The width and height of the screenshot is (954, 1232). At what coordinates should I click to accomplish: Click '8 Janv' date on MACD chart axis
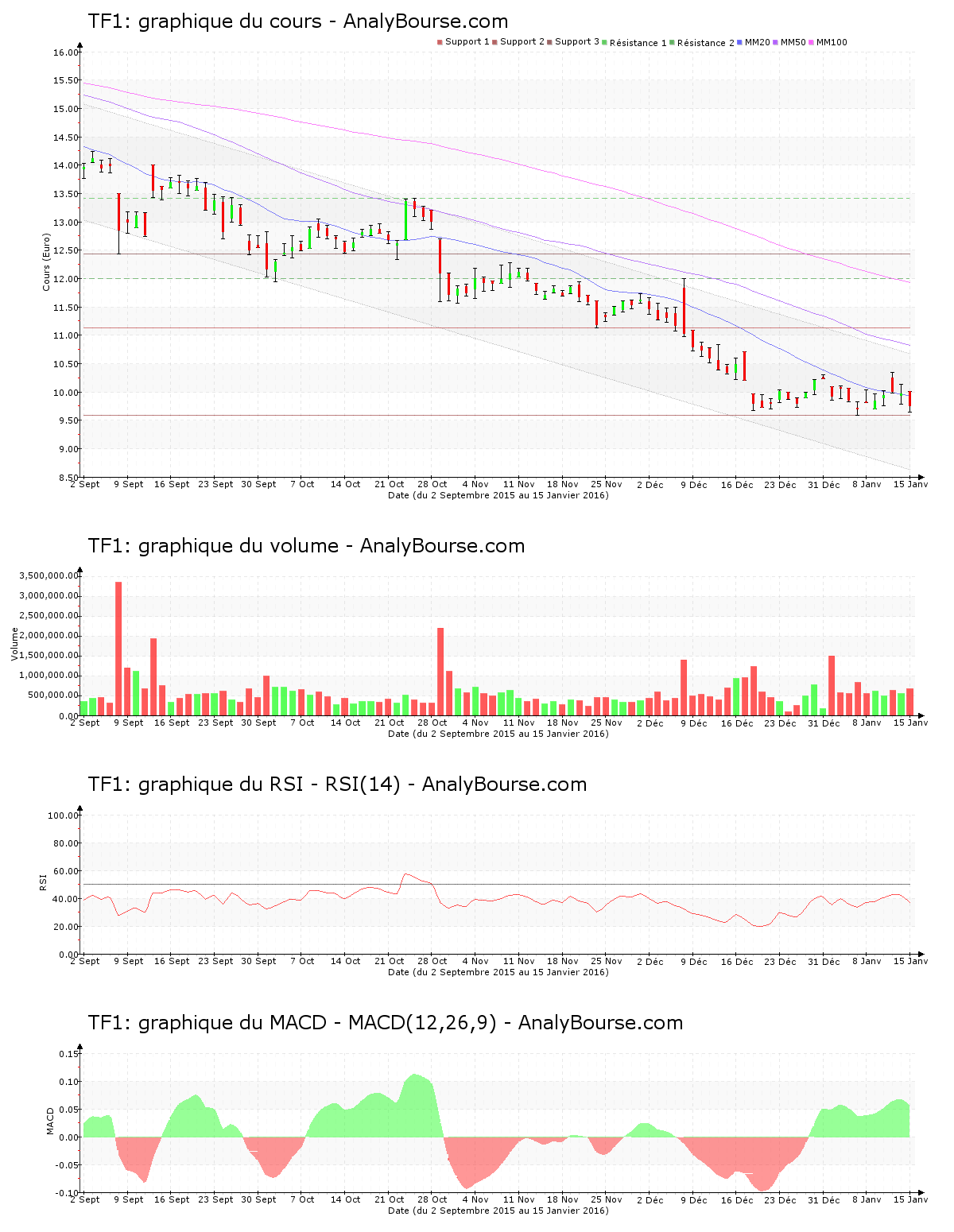(867, 1199)
